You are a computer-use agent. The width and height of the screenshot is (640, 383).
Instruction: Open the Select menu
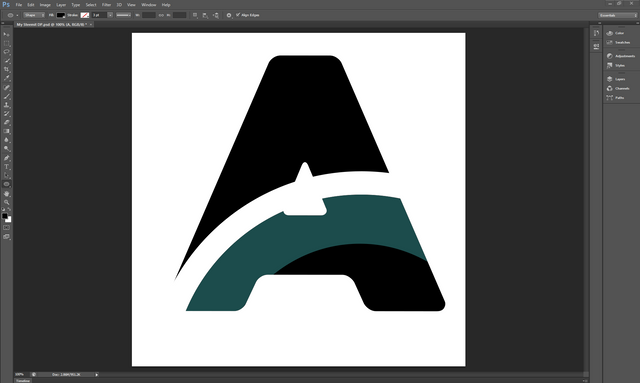click(91, 5)
